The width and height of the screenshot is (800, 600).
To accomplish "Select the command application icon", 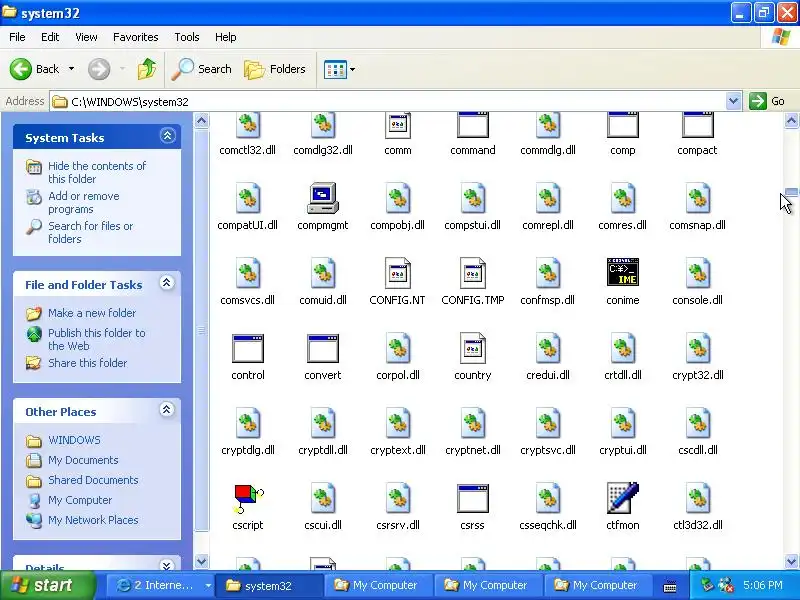I will click(472, 125).
